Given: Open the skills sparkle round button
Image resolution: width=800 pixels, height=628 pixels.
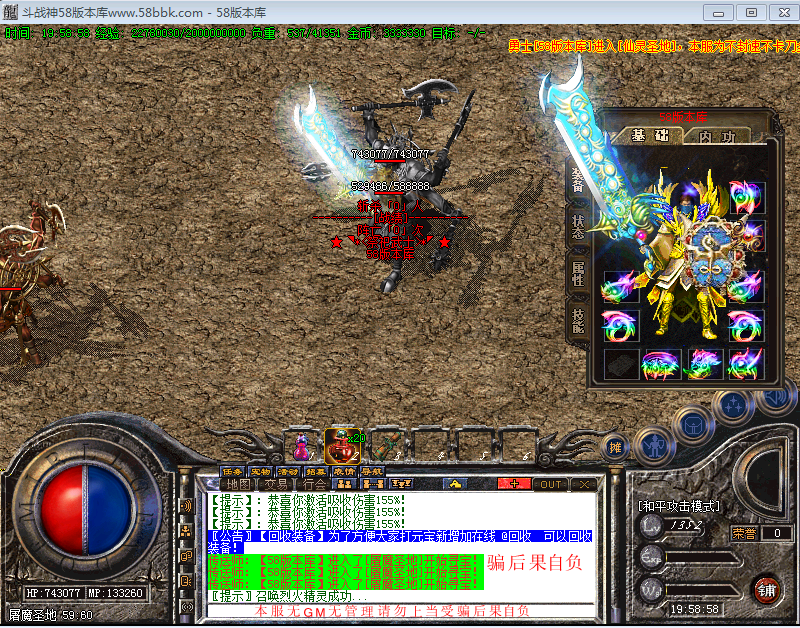Looking at the screenshot, I should (733, 406).
